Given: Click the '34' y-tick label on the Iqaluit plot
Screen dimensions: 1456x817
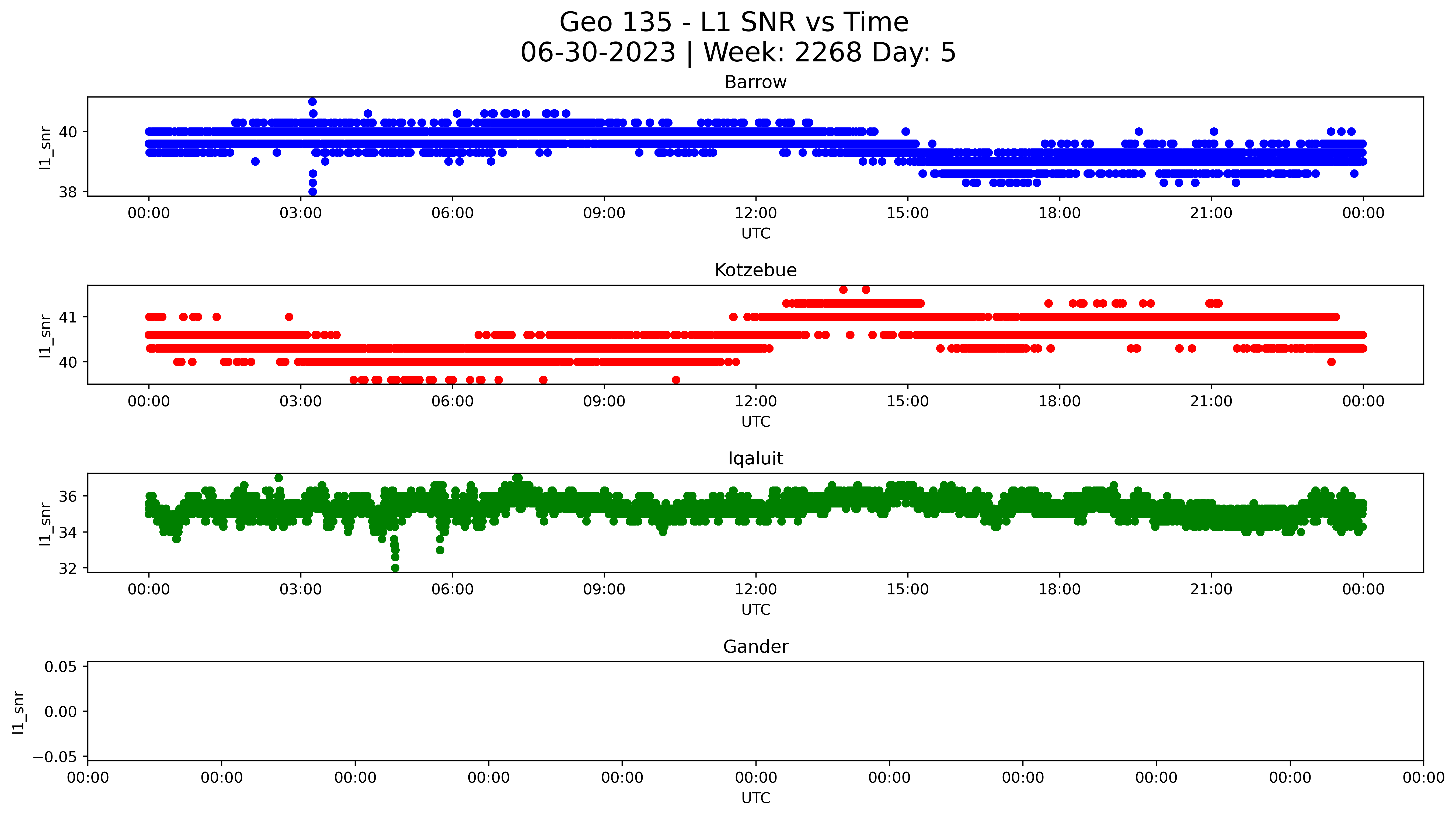Looking at the screenshot, I should (68, 533).
